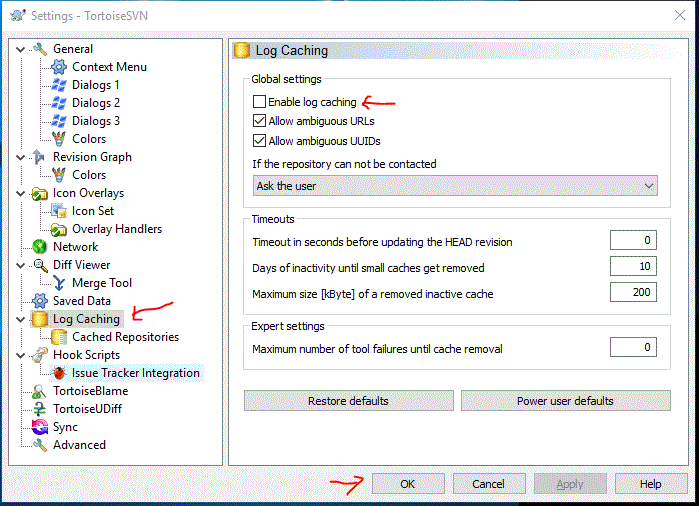699x506 pixels.
Task: Click the TortoiseBlame icon
Action: pyautogui.click(x=39, y=391)
